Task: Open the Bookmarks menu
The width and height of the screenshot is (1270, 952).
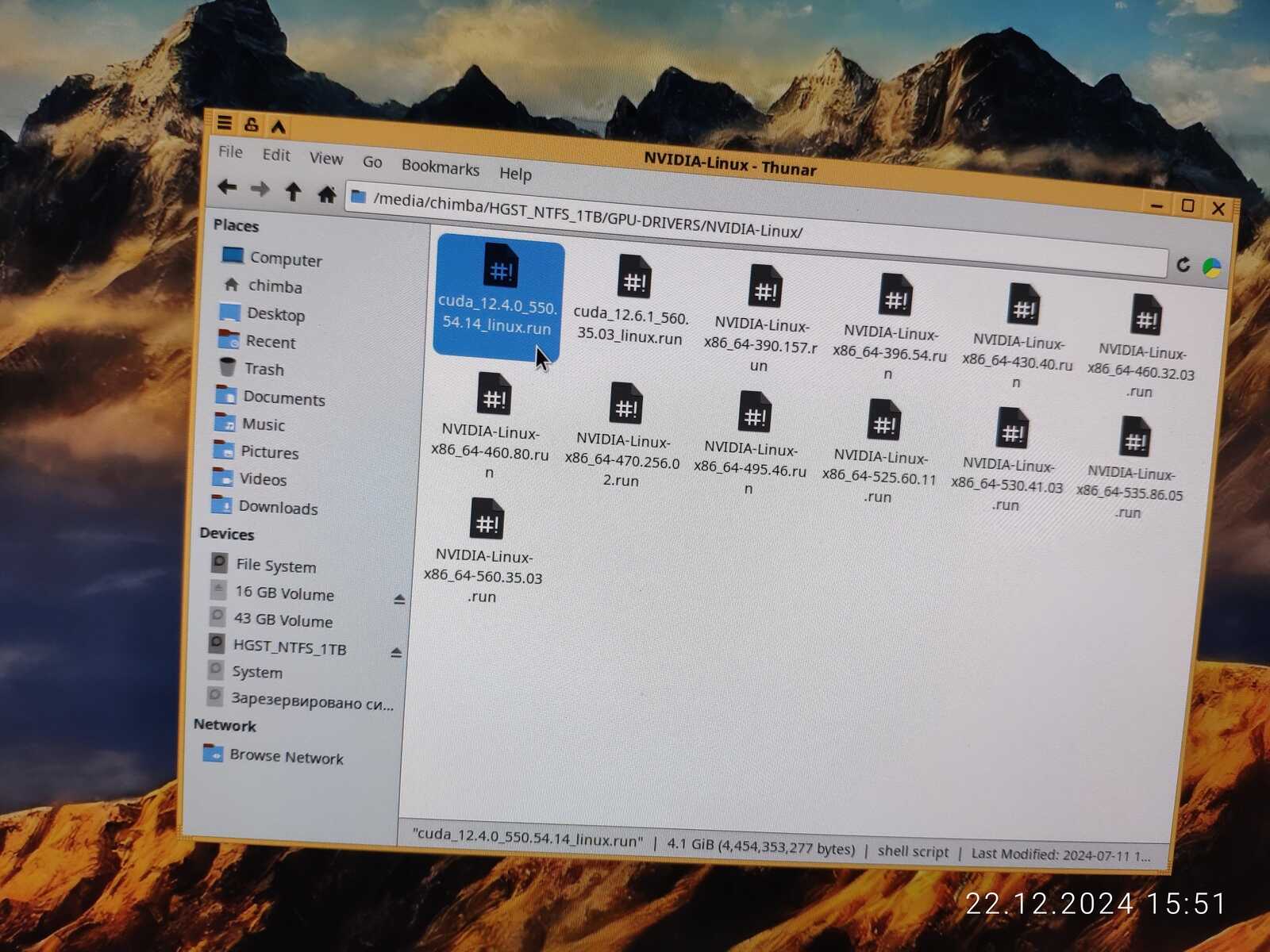Action: tap(441, 167)
